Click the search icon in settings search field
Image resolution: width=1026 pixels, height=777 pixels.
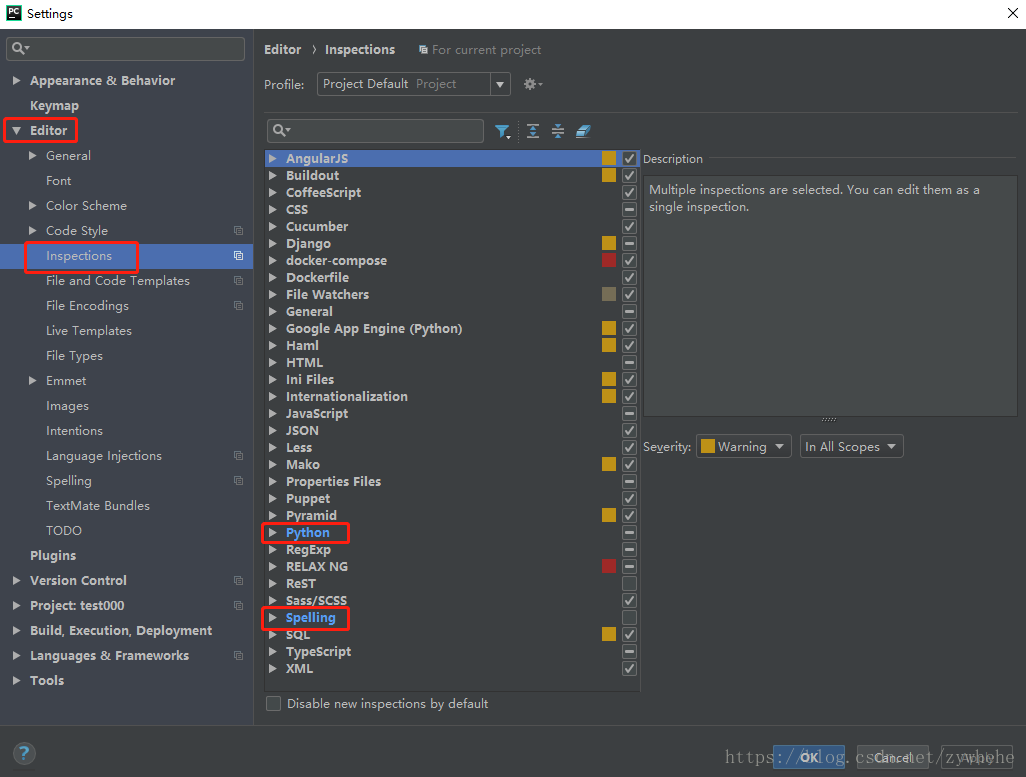(x=20, y=48)
